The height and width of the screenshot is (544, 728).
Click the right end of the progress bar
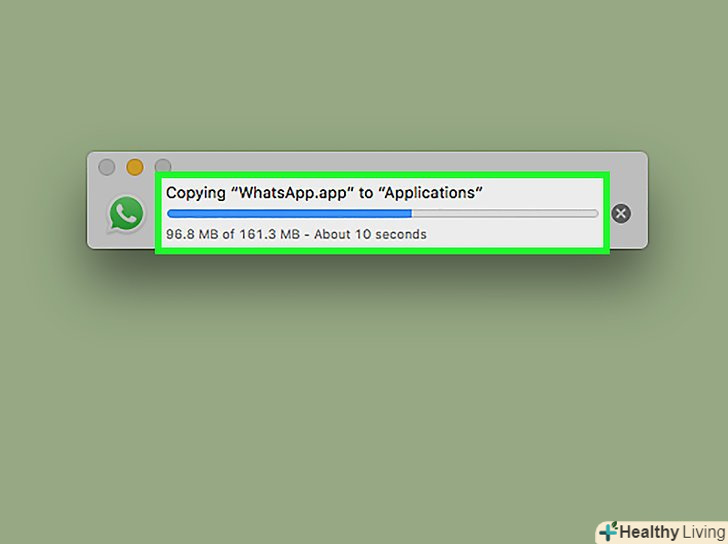pos(594,214)
